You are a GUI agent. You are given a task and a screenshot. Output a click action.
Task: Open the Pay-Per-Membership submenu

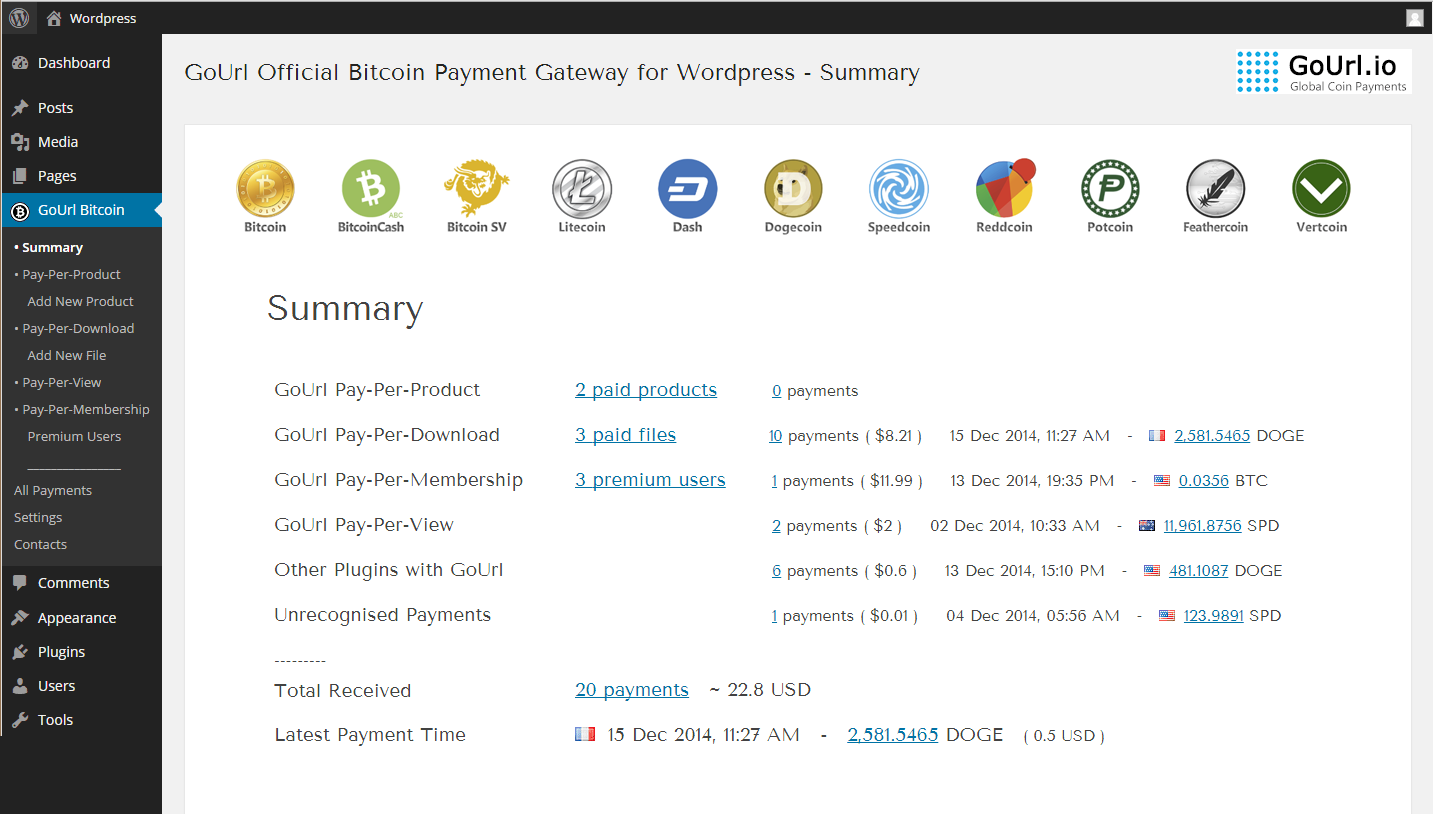[x=85, y=410]
